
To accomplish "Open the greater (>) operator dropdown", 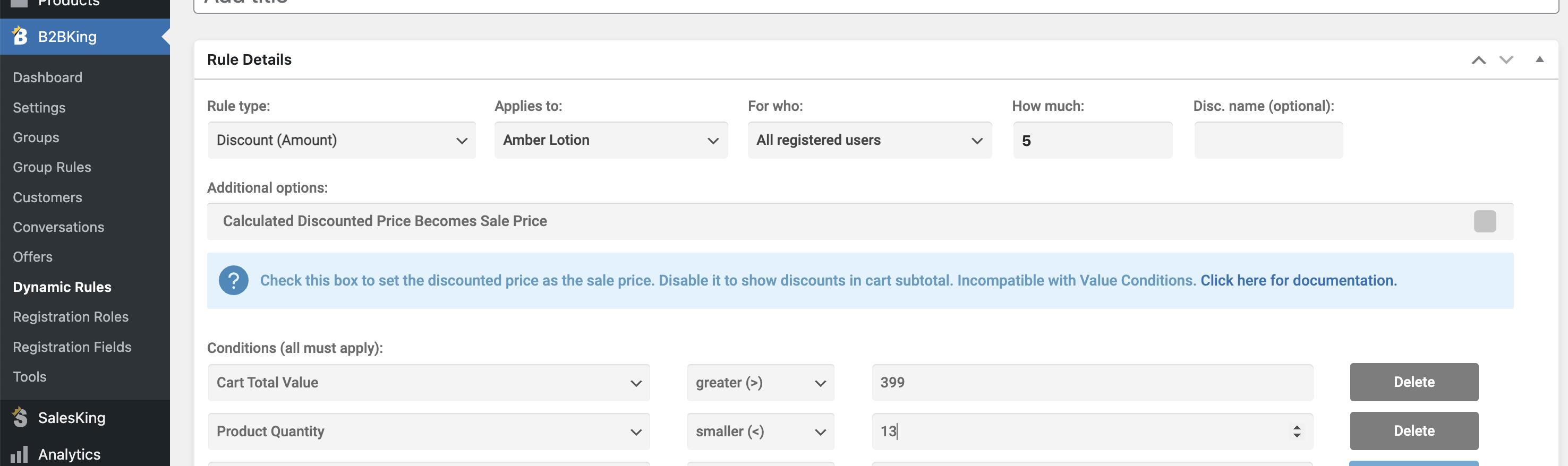I will click(x=760, y=383).
